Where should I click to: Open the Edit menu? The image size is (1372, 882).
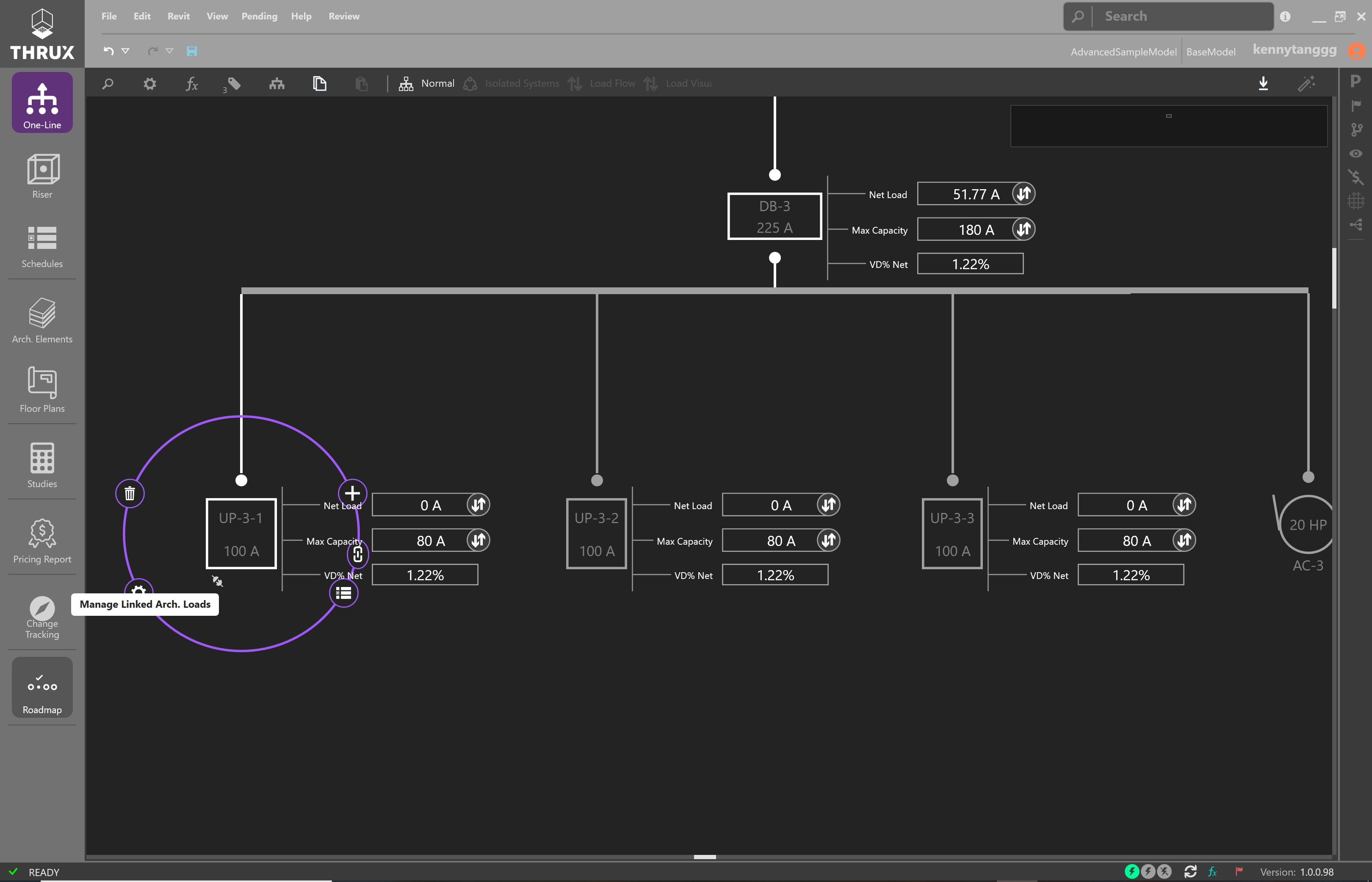(x=142, y=16)
